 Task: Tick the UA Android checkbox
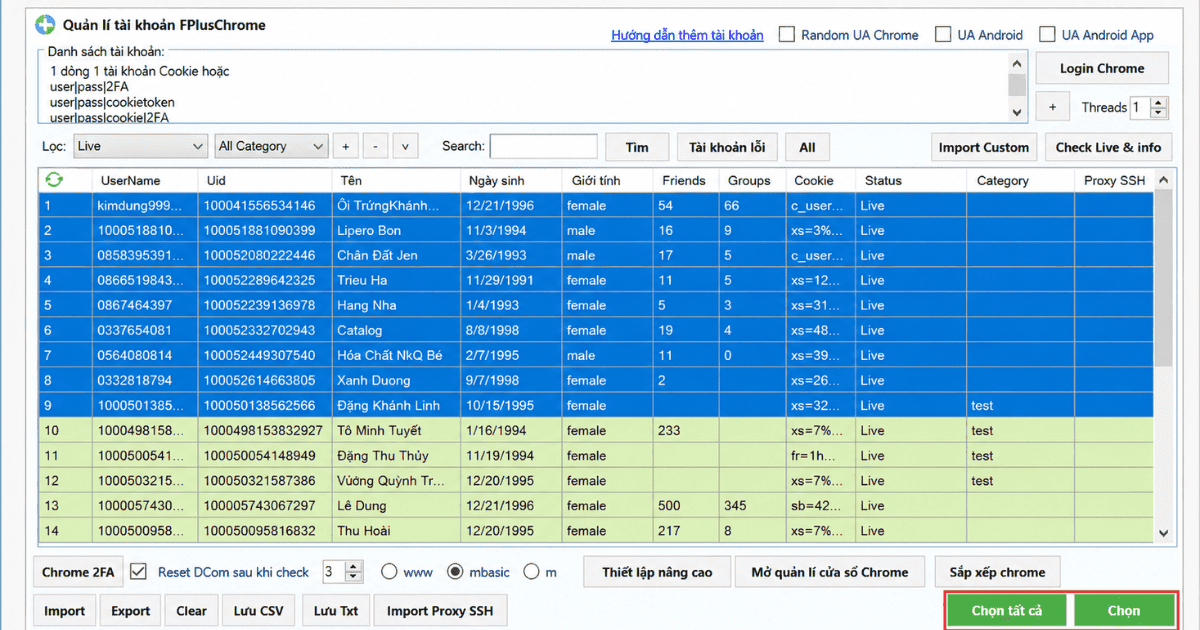point(943,34)
